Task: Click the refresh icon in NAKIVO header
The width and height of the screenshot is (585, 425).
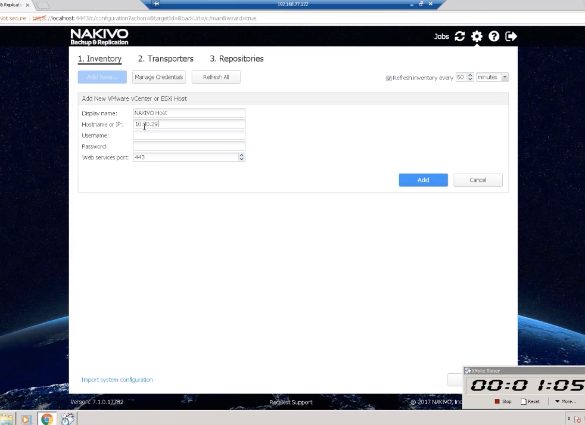Action: click(x=460, y=36)
